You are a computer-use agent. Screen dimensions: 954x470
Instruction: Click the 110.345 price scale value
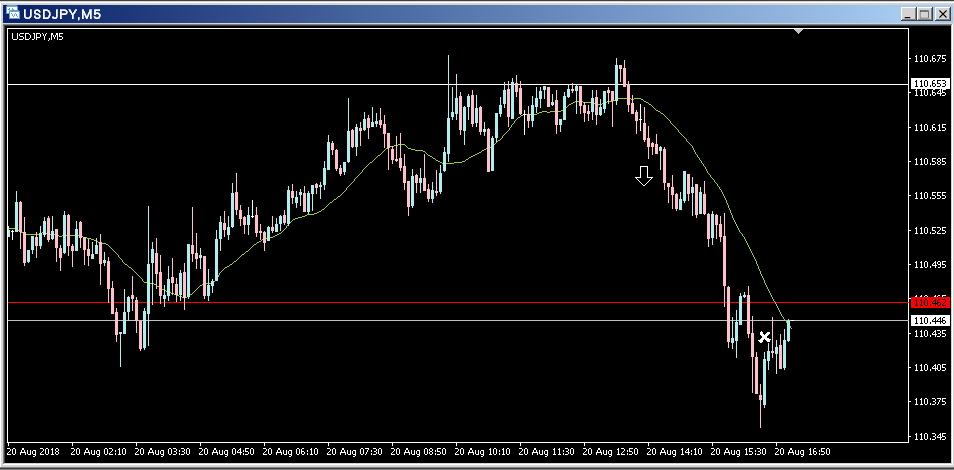(929, 437)
